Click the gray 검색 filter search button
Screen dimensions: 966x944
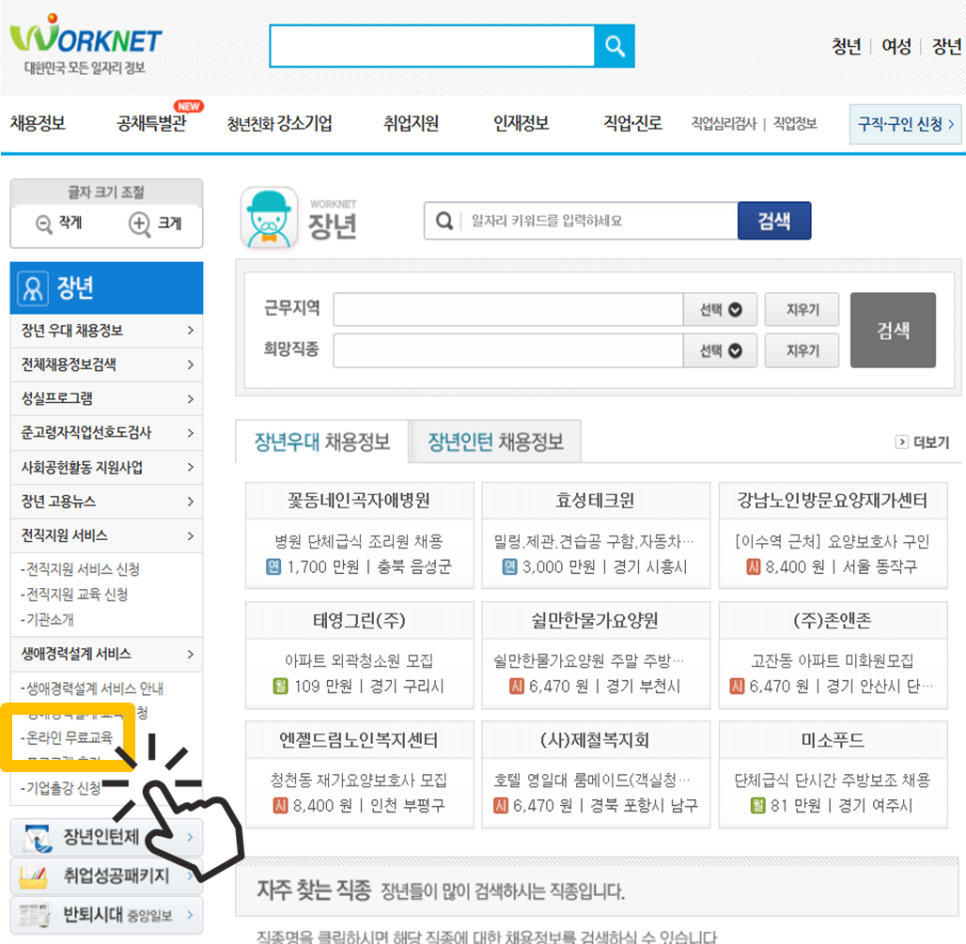(893, 330)
